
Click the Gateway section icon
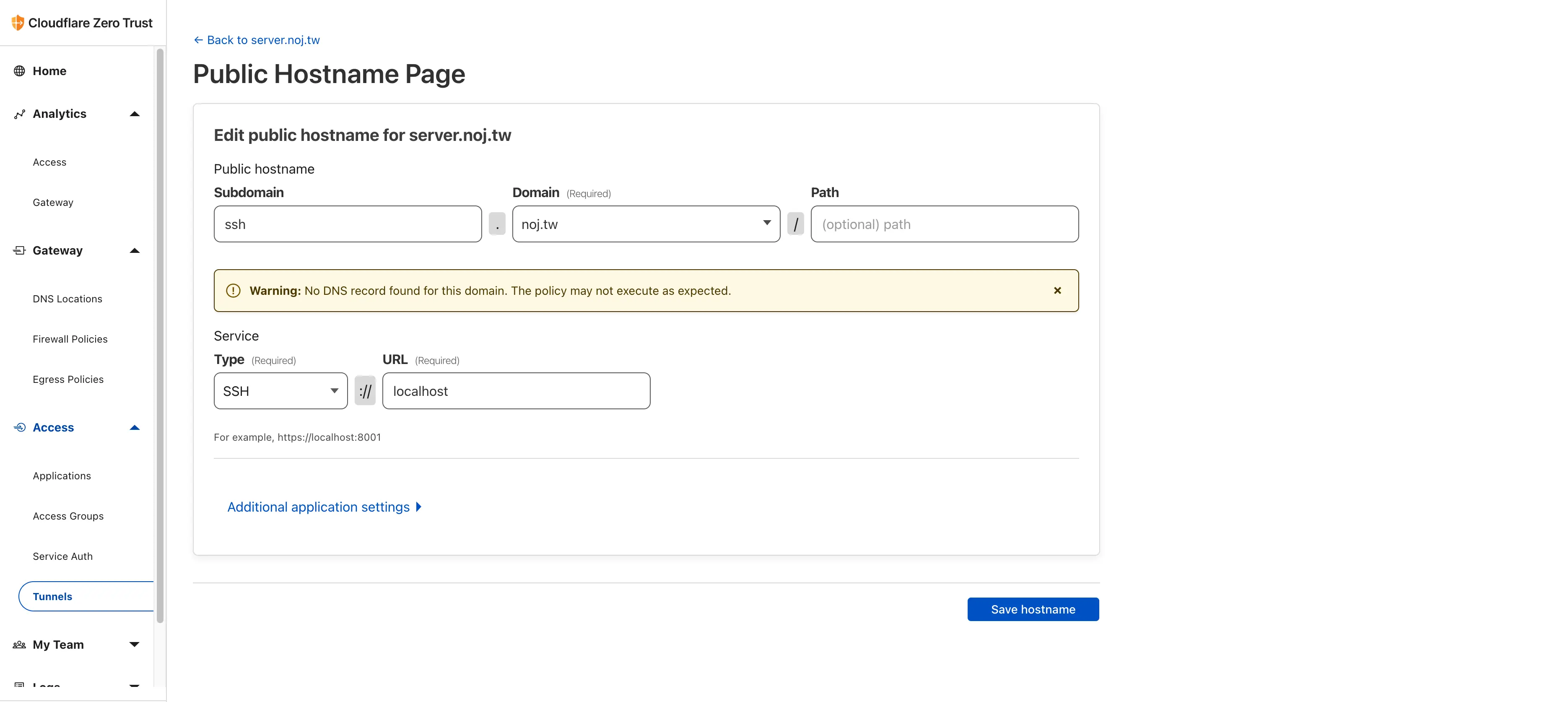point(19,250)
